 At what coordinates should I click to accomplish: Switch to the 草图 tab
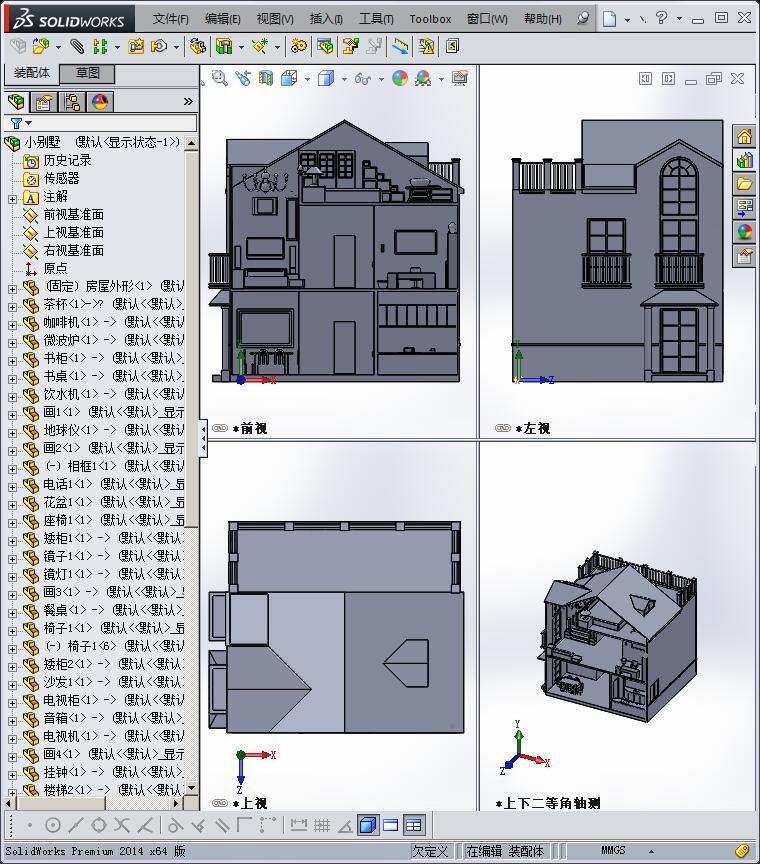tap(88, 73)
